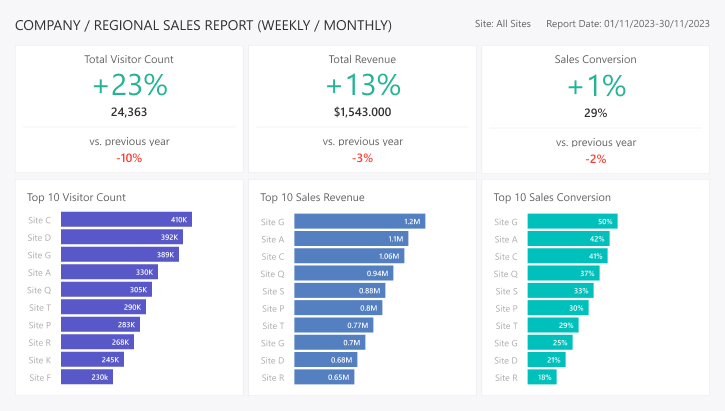
Task: Select the $1,543.000 revenue total
Action: (362, 112)
